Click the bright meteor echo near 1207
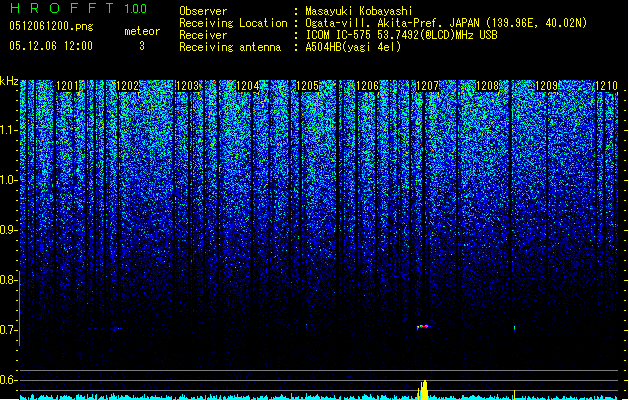This screenshot has width=629, height=400. 422,327
